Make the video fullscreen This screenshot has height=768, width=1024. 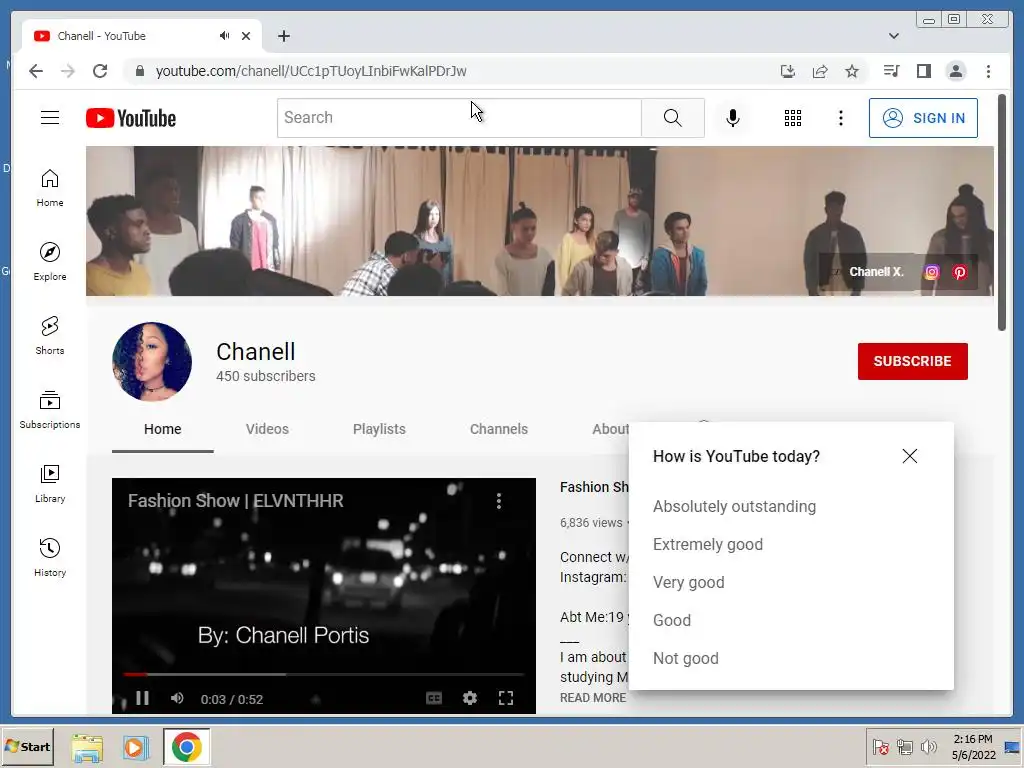[x=505, y=698]
